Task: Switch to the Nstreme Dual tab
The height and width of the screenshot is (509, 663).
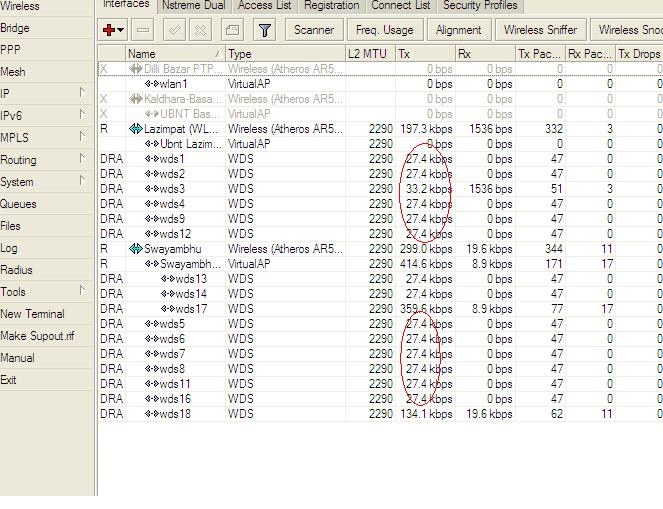Action: point(194,5)
